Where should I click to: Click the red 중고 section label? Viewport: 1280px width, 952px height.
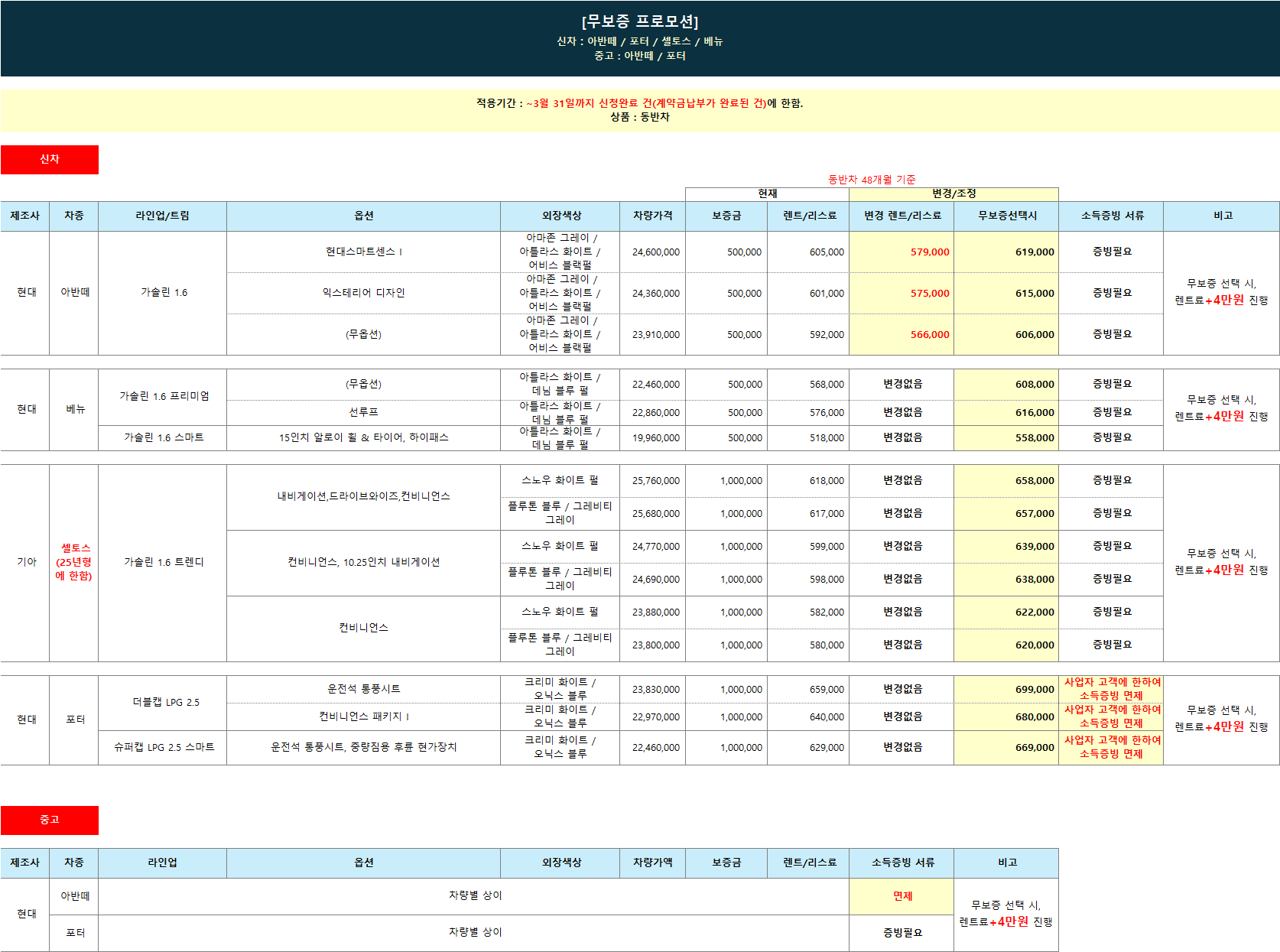point(50,820)
